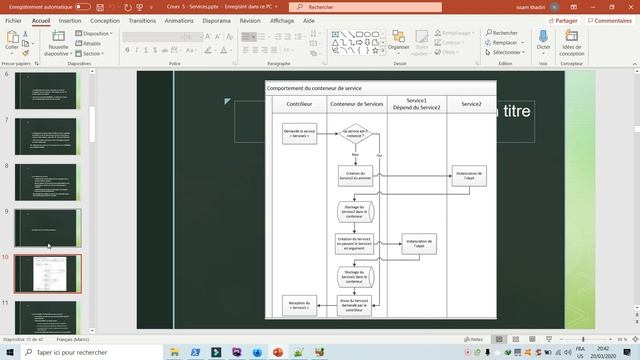Image resolution: width=640 pixels, height=360 pixels.
Task: Toggle the Enregistrement automatique switch
Action: (x=83, y=7)
